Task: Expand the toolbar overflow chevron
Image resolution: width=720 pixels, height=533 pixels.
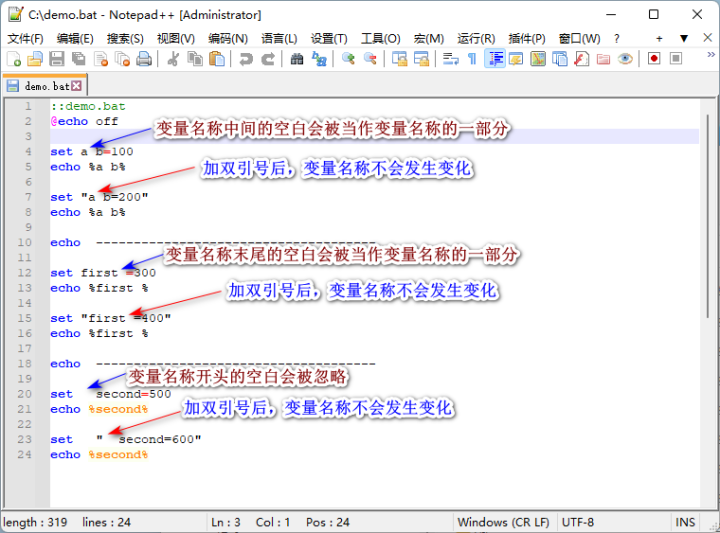Action: coord(711,55)
